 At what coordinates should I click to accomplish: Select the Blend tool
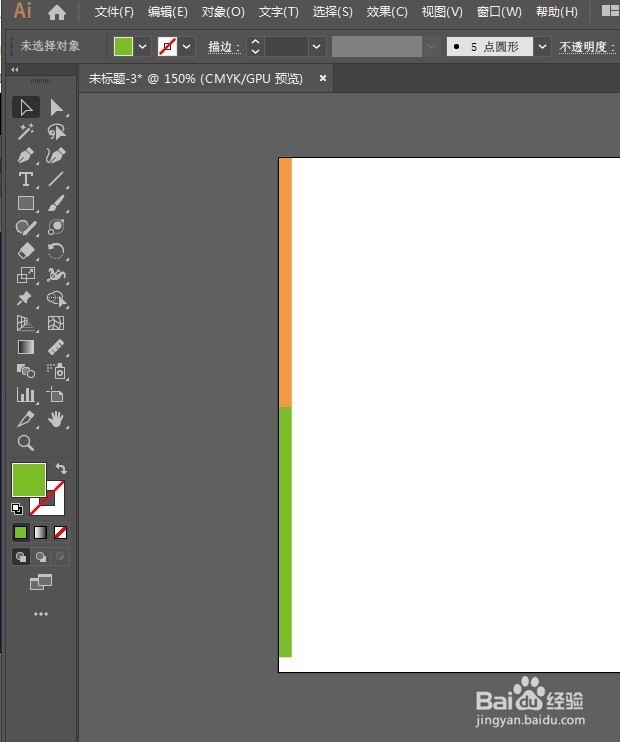tap(26, 371)
